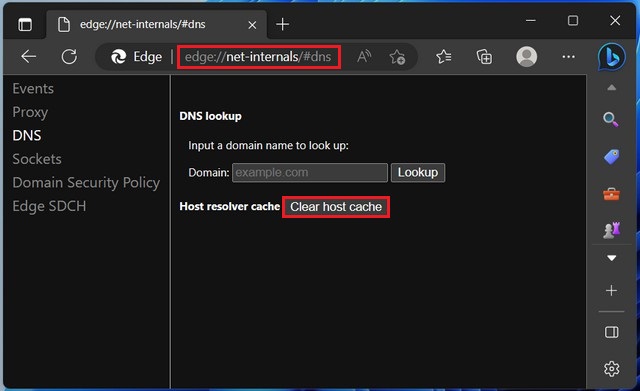Open the profile avatar
The height and width of the screenshot is (391, 640).
[527, 56]
